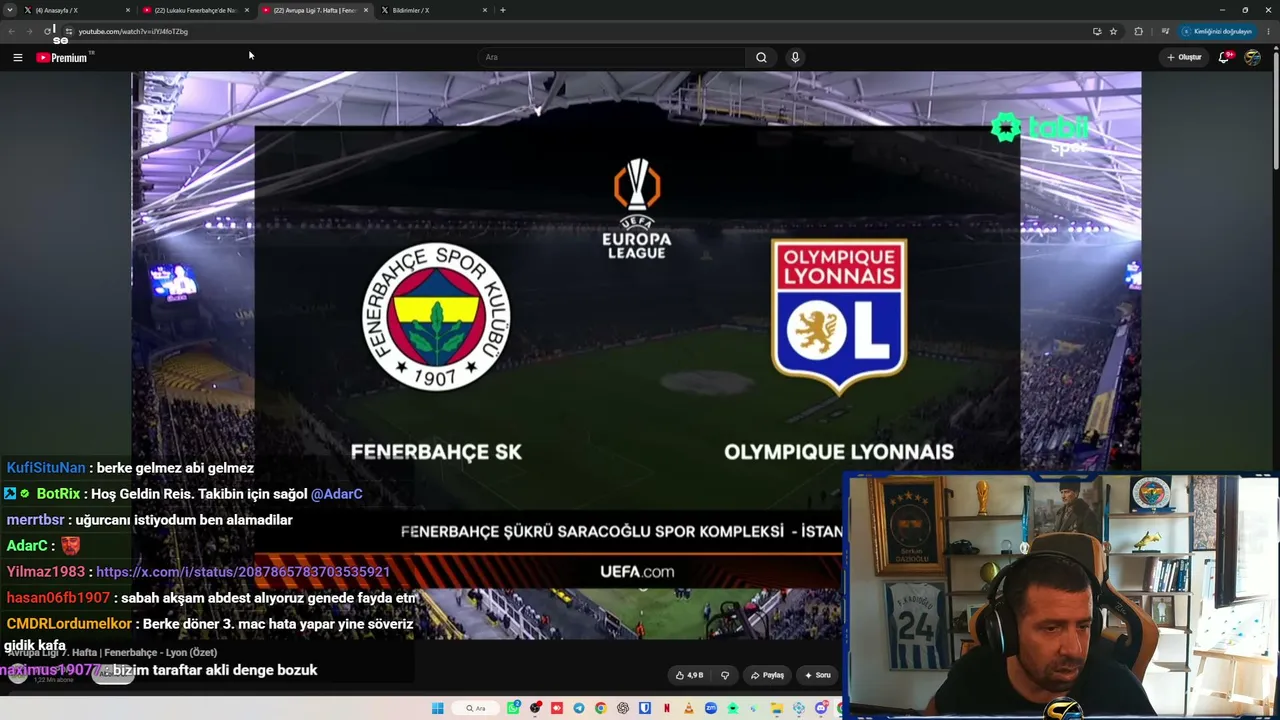Image resolution: width=1280 pixels, height=720 pixels.
Task: Click the YouTube 'Ara' search field
Action: [613, 57]
